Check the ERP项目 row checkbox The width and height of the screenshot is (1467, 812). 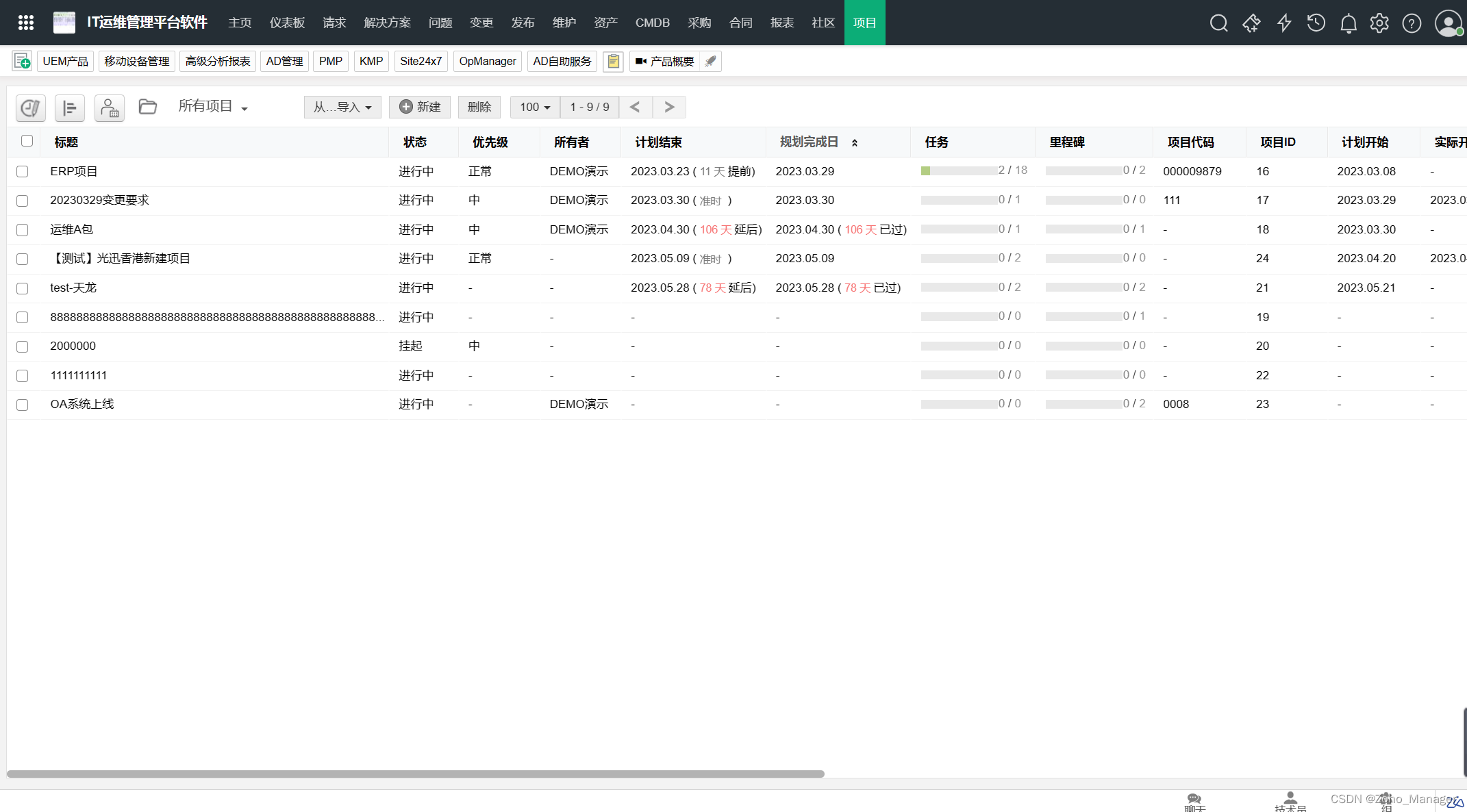click(x=22, y=172)
